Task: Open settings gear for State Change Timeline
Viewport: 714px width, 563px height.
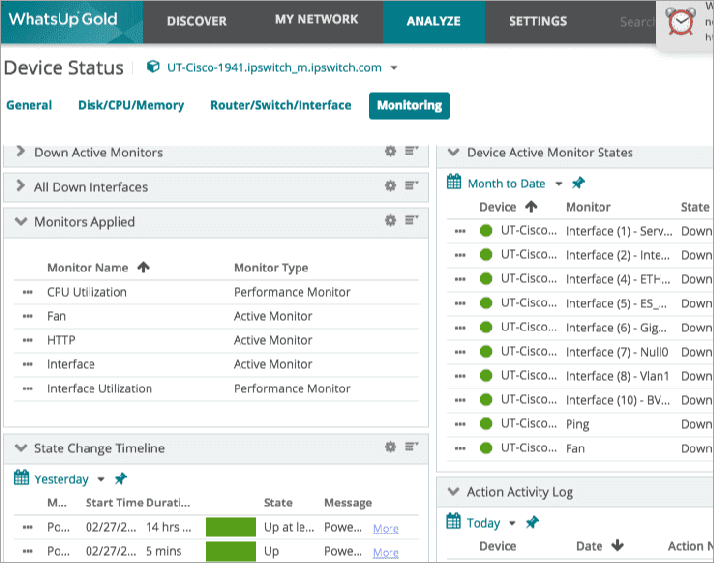Action: pyautogui.click(x=390, y=447)
